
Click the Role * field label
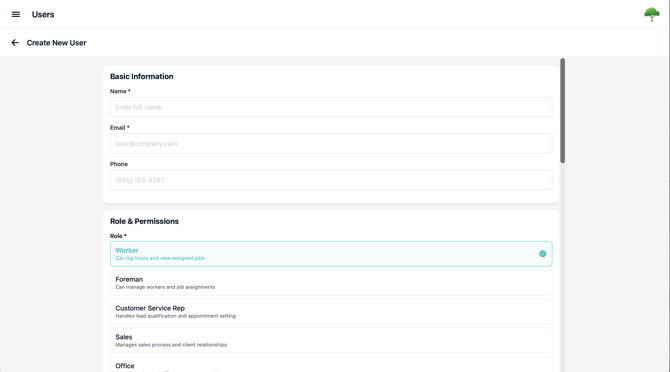click(x=118, y=236)
